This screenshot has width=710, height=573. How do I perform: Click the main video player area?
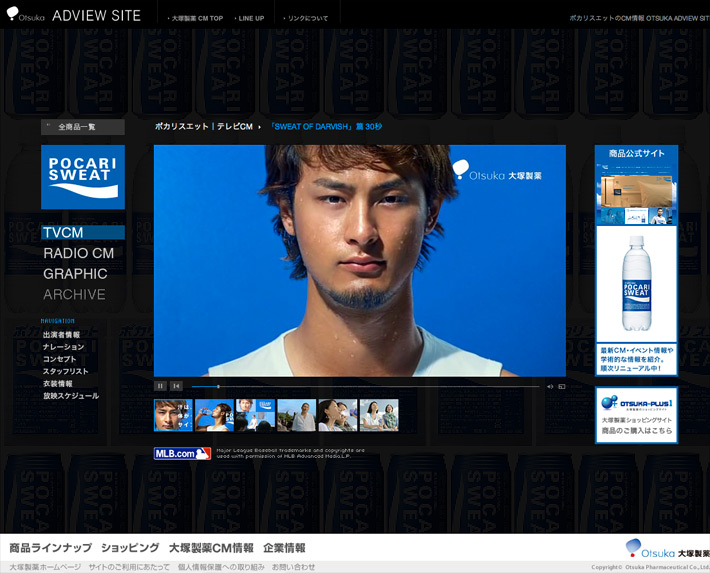360,260
